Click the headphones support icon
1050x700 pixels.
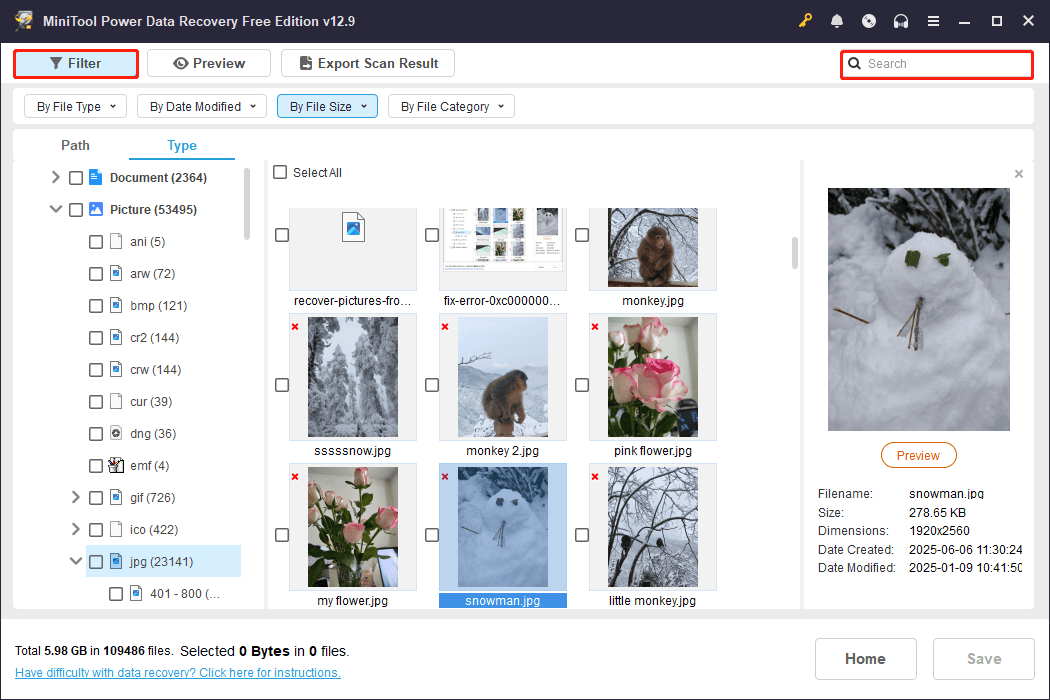pos(901,21)
